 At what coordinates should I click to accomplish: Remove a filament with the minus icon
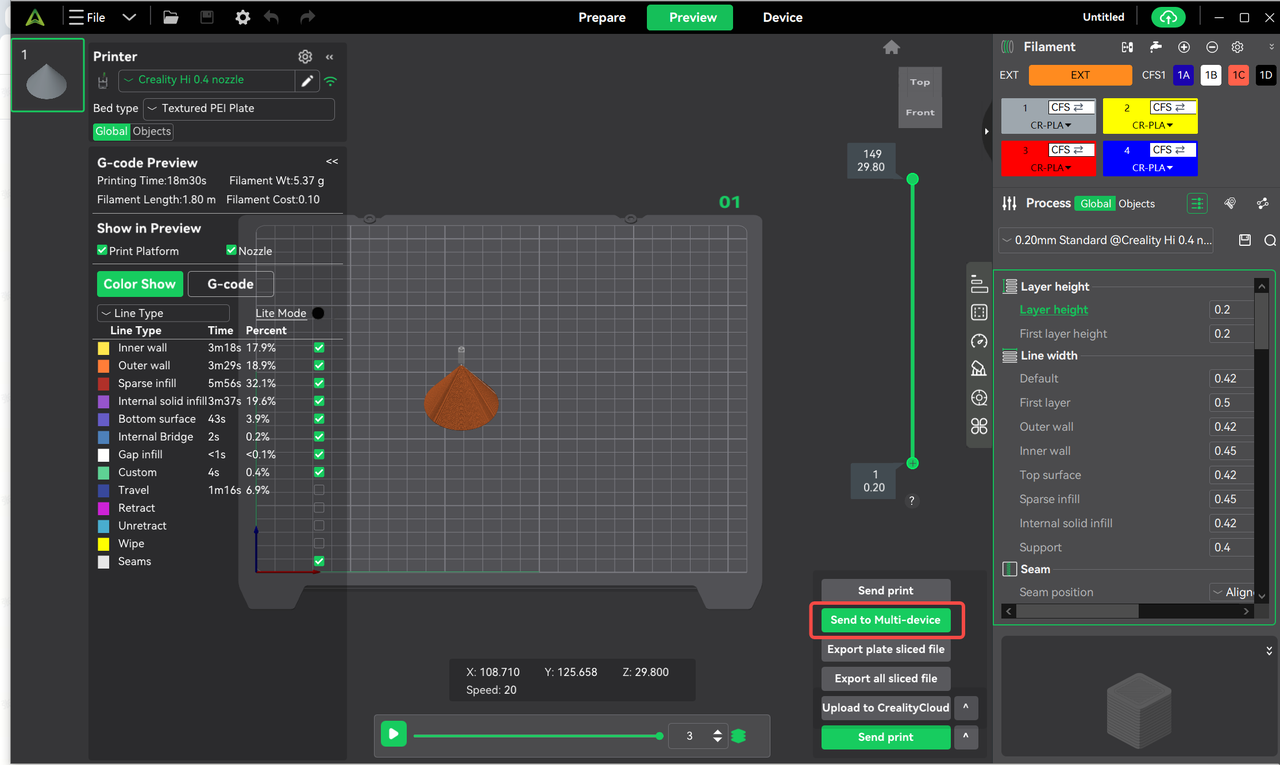click(x=1212, y=47)
